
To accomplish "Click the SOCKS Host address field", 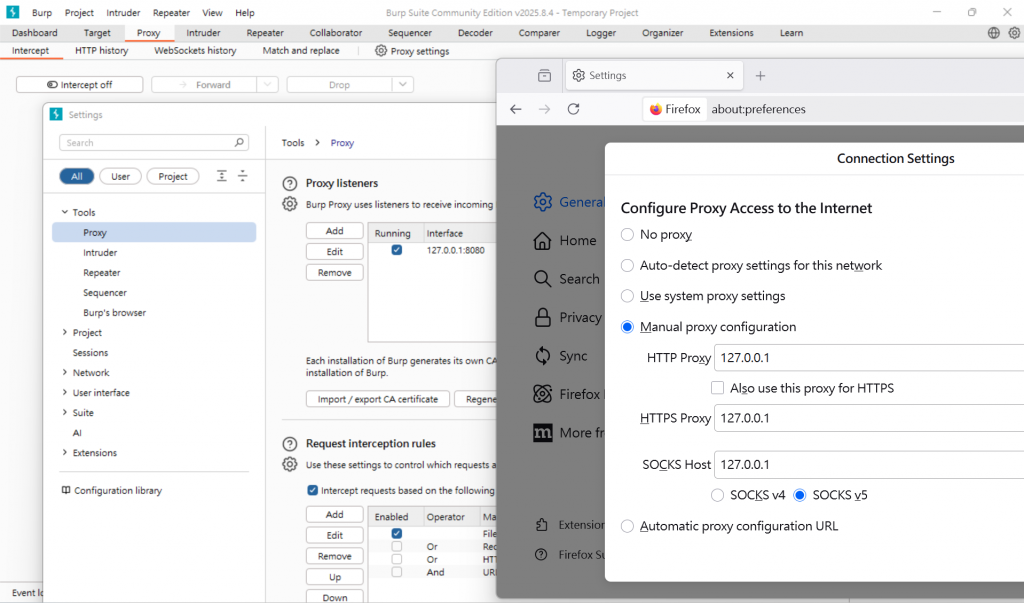I will [x=869, y=464].
